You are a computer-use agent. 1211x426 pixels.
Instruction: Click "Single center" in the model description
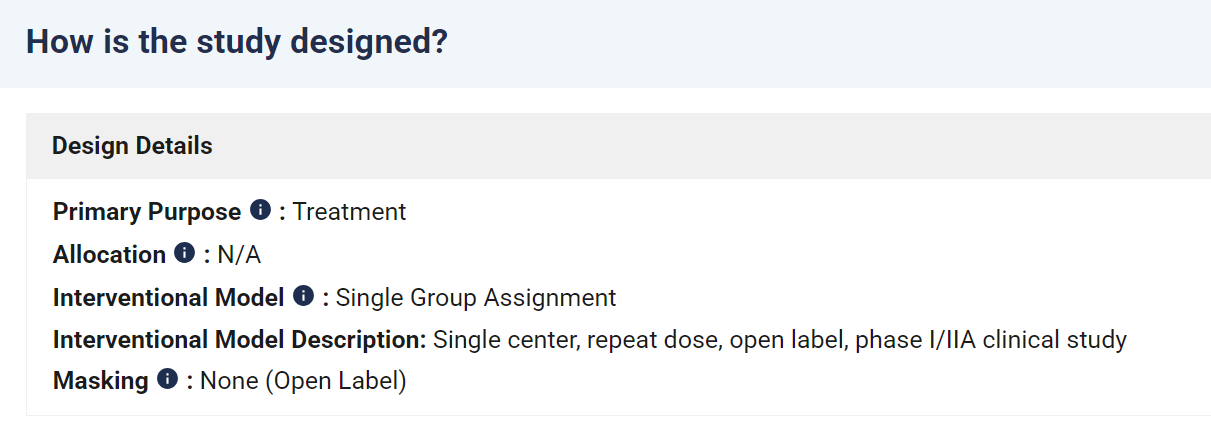pos(503,340)
